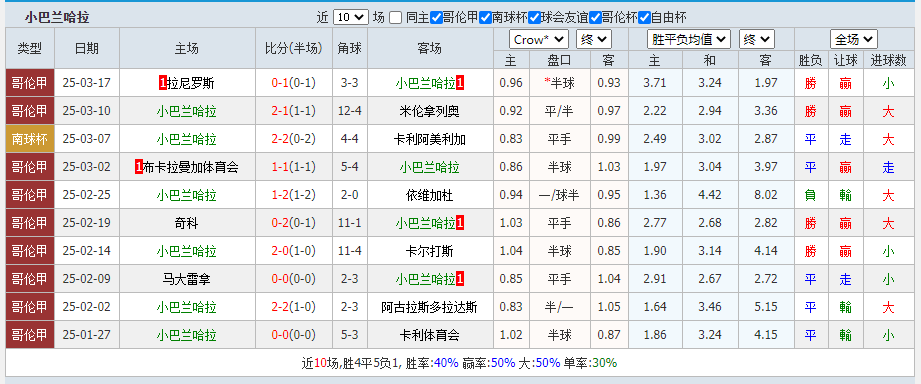Image resolution: width=921 pixels, height=384 pixels.
Task: Open the 全场 period dropdown
Action: click(x=853, y=39)
